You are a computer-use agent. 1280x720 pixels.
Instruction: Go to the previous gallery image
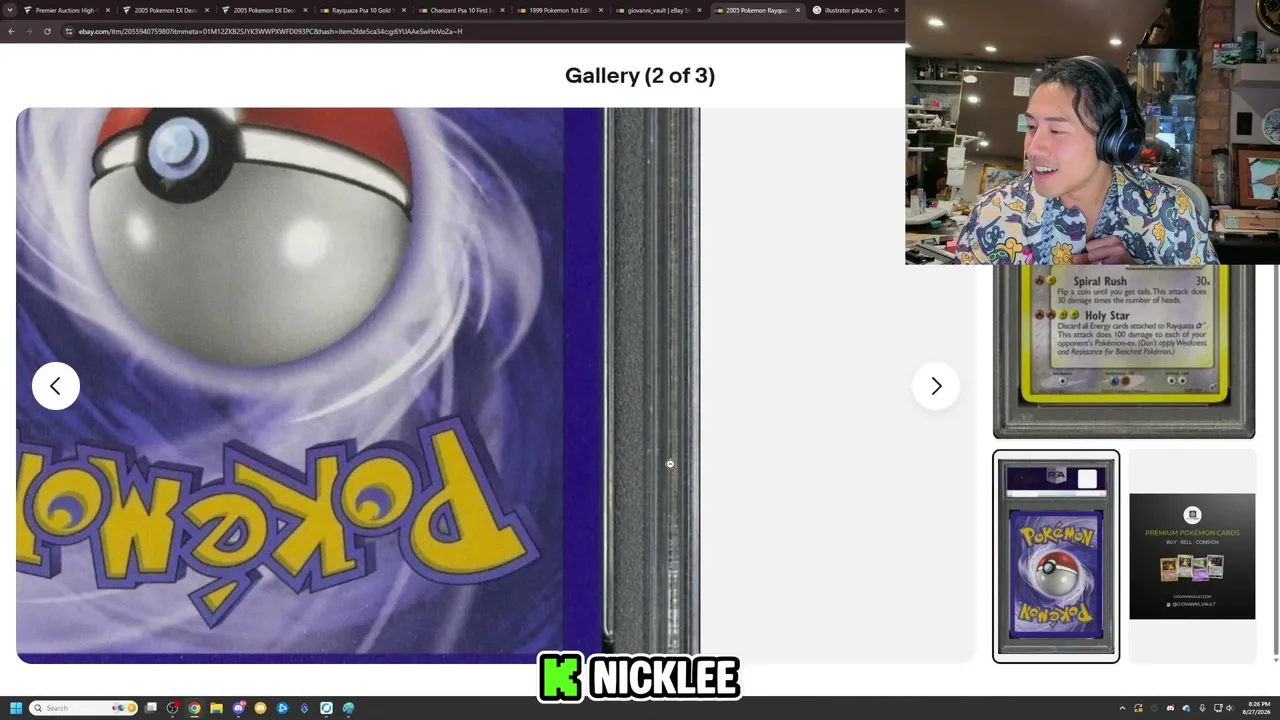point(56,386)
